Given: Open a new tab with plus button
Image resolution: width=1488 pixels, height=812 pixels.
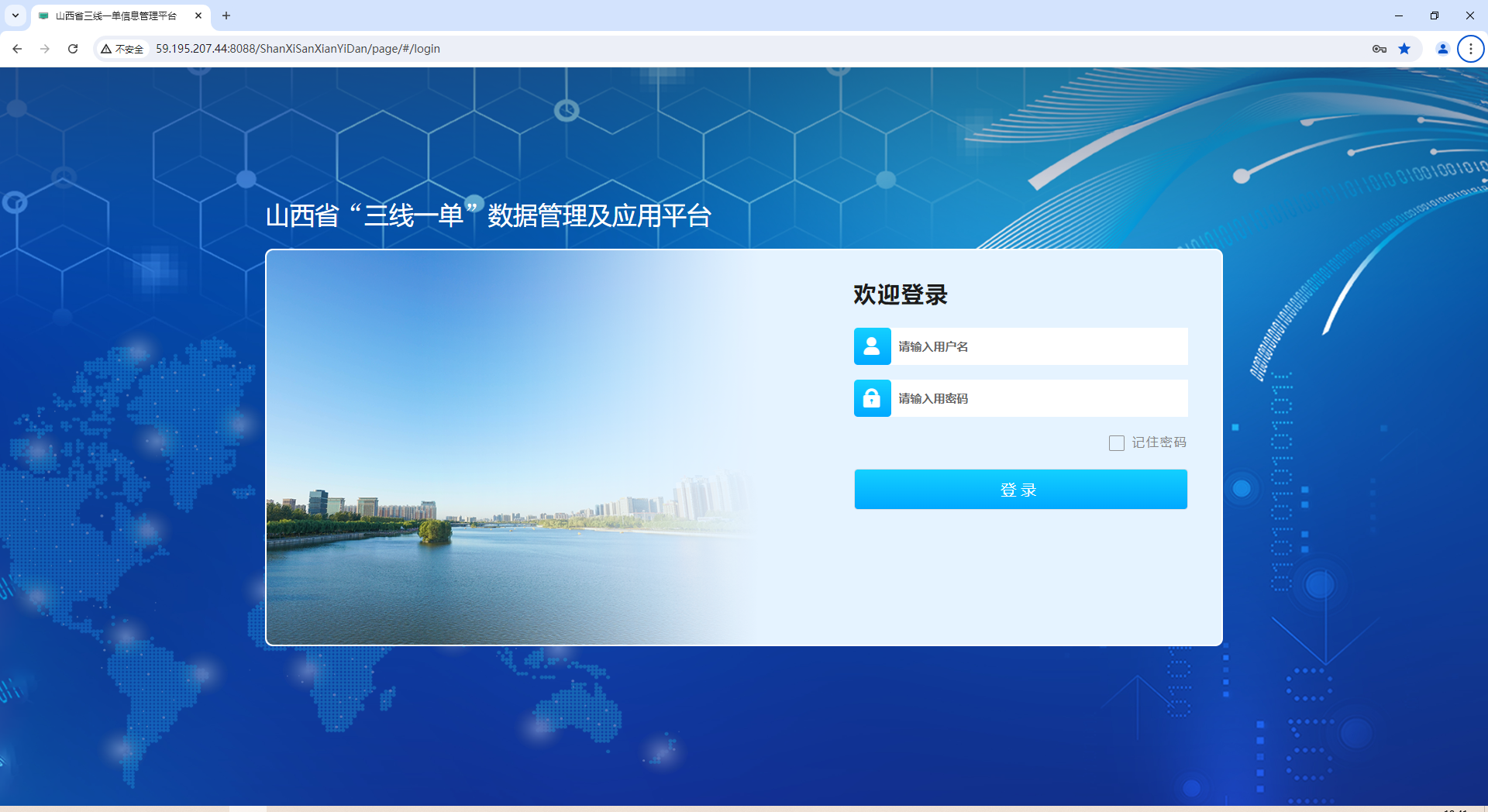Looking at the screenshot, I should (x=226, y=15).
